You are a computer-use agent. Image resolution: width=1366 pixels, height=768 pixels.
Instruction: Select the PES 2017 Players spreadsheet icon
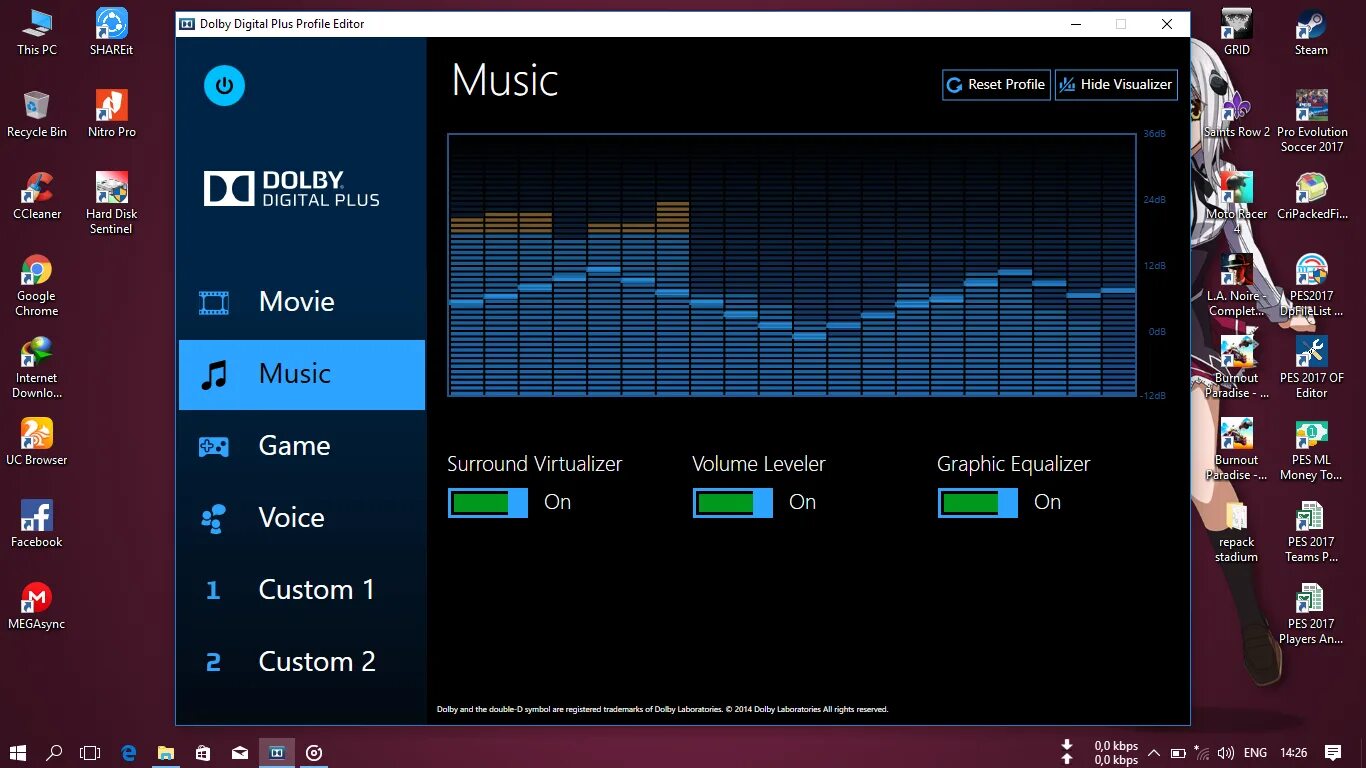point(1311,613)
